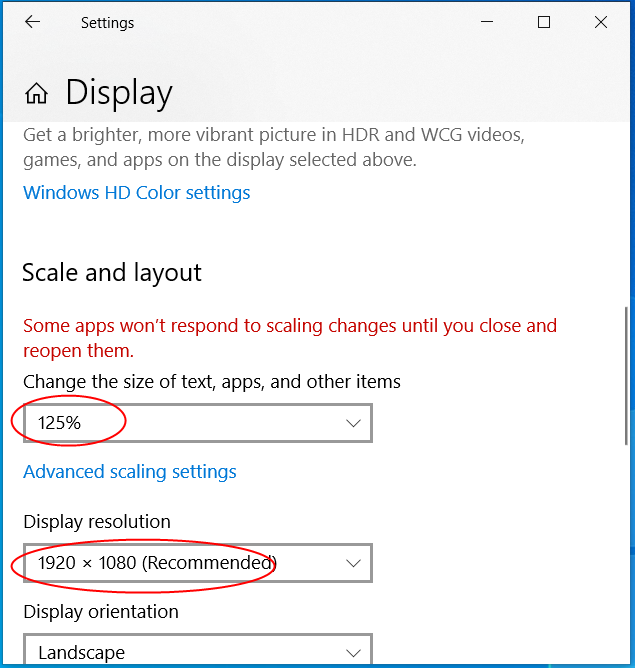This screenshot has width=635, height=668.
Task: Click the Display resolution label
Action: (x=97, y=521)
